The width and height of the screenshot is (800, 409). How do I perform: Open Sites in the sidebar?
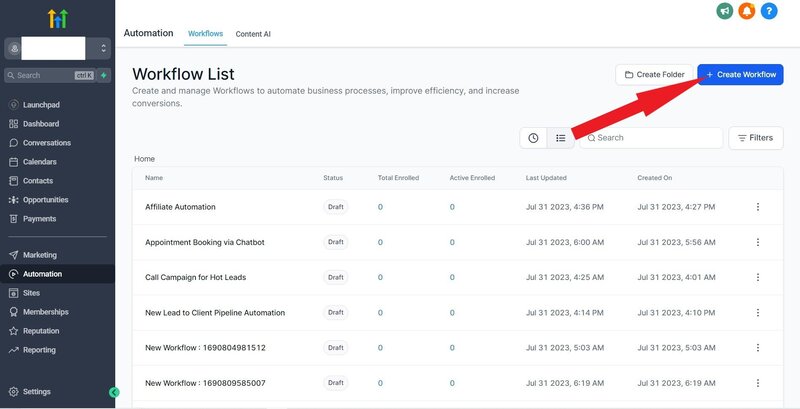31,293
